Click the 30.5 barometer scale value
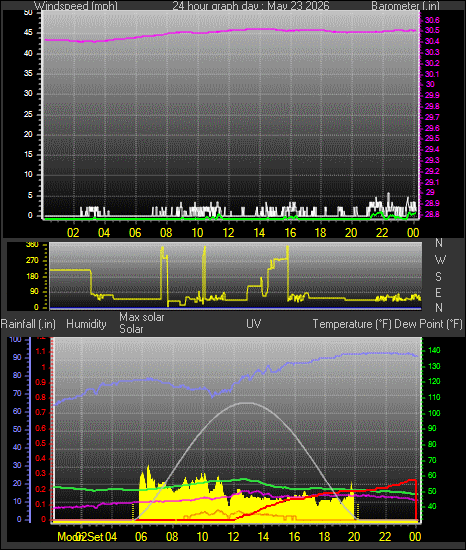Viewport: 466px width, 550px height. tap(432, 31)
